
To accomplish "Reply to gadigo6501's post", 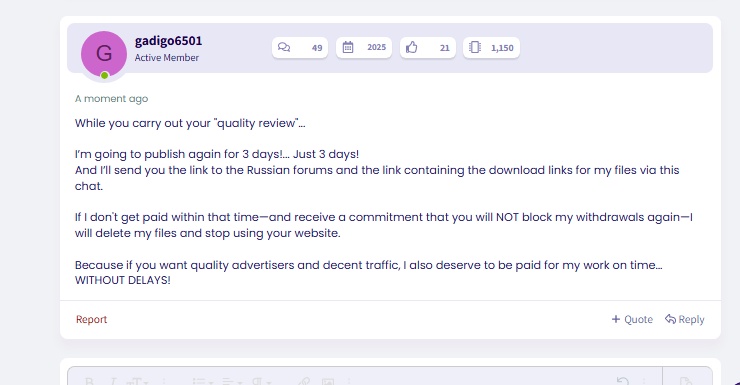I will click(x=685, y=319).
